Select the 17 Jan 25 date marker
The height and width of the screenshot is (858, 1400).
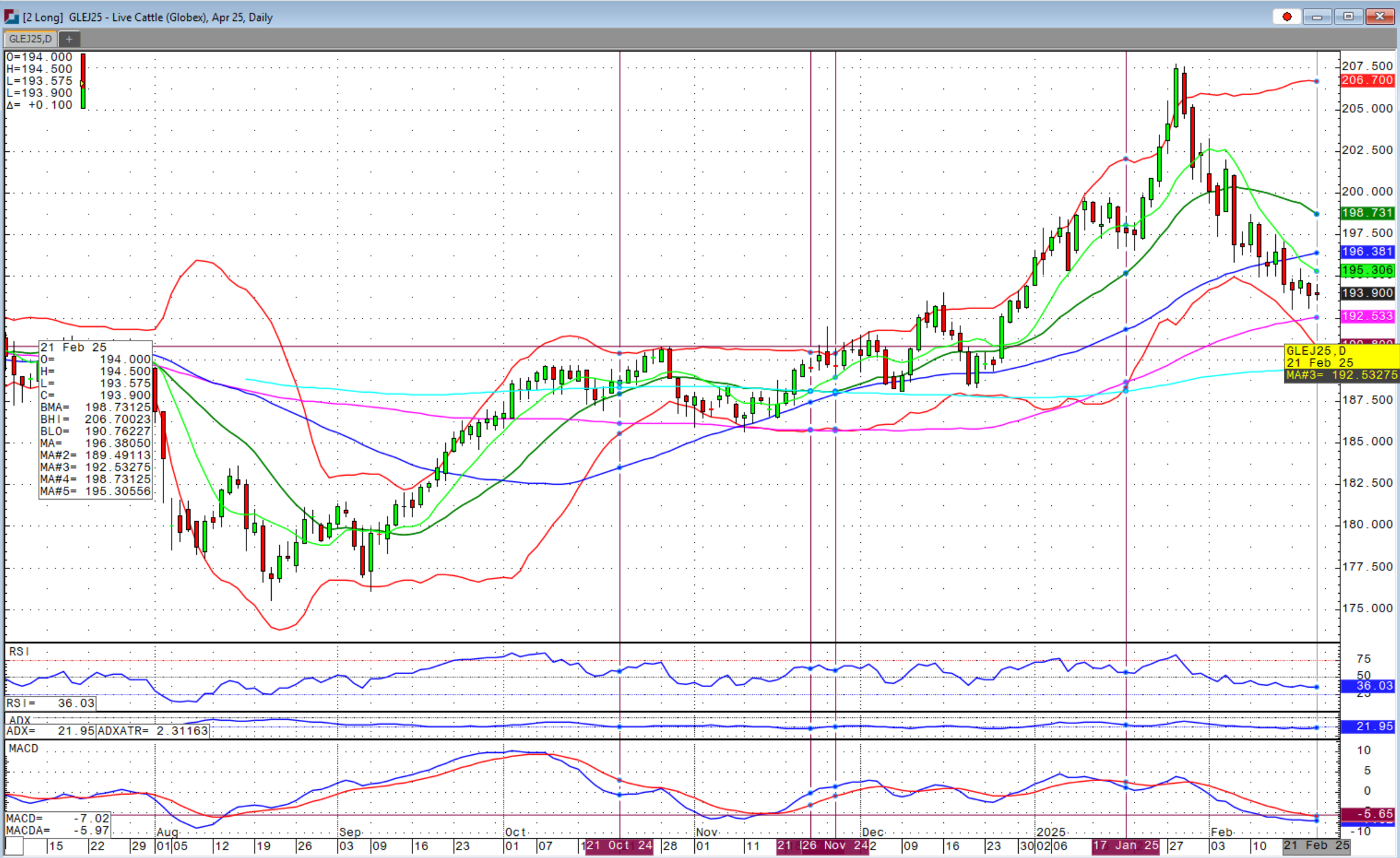(1126, 846)
